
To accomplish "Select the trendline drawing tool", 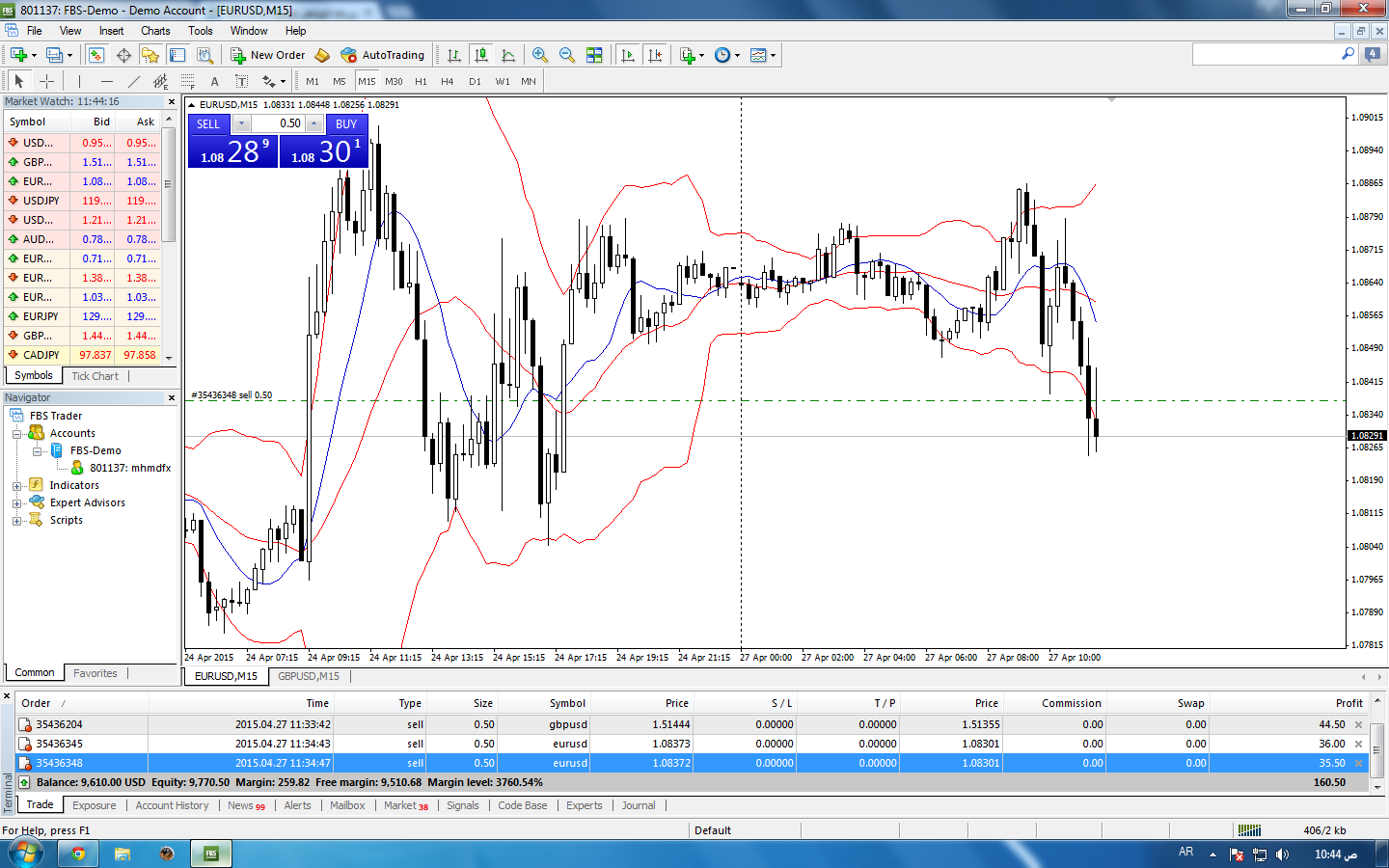I will point(133,81).
